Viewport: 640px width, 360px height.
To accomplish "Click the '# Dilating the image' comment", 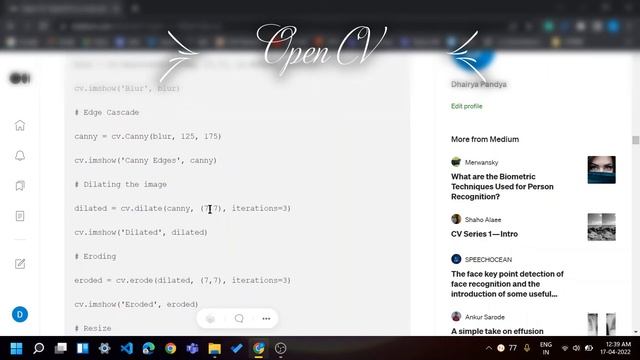I will [120, 184].
